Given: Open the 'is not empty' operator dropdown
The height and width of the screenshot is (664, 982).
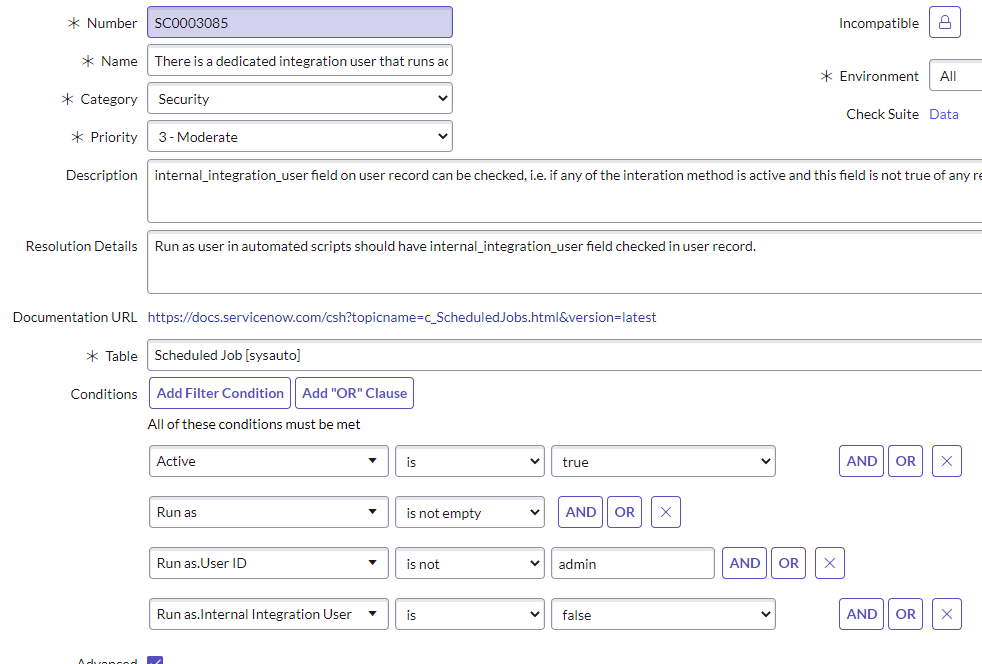Looking at the screenshot, I should tap(470, 512).
